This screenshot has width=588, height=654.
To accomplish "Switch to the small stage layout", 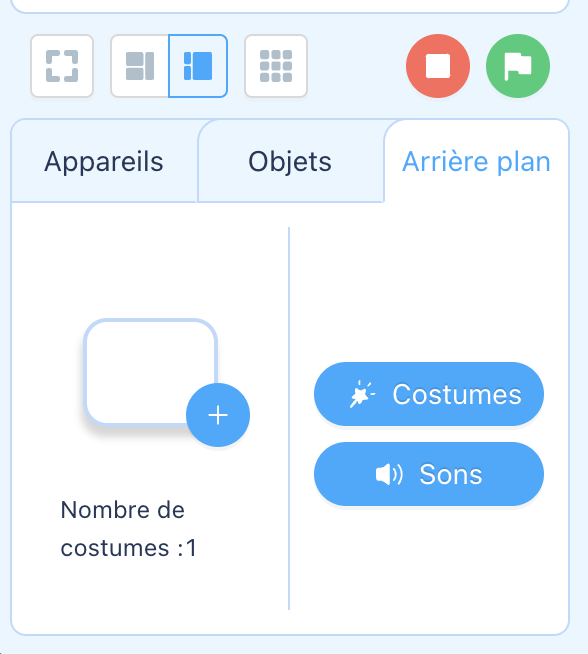I will coord(140,66).
